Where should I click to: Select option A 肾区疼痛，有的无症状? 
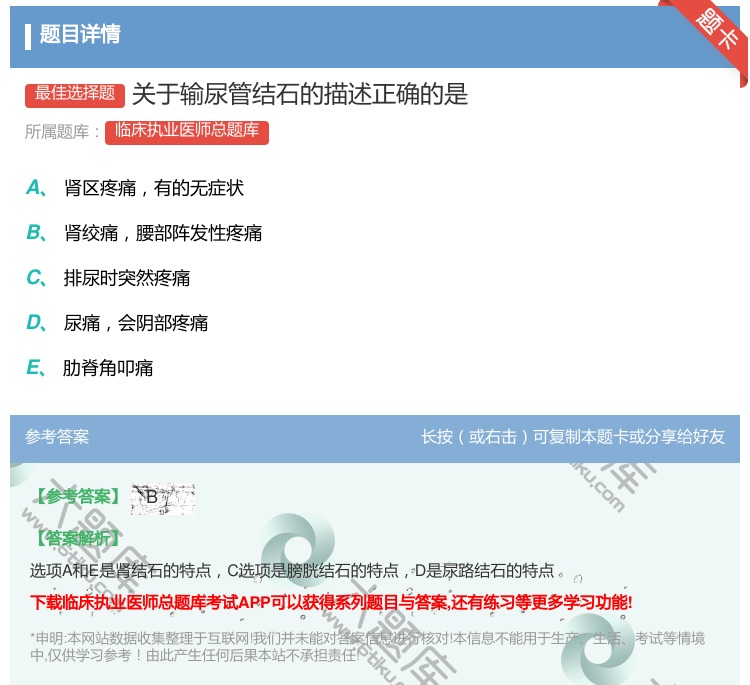[135, 188]
